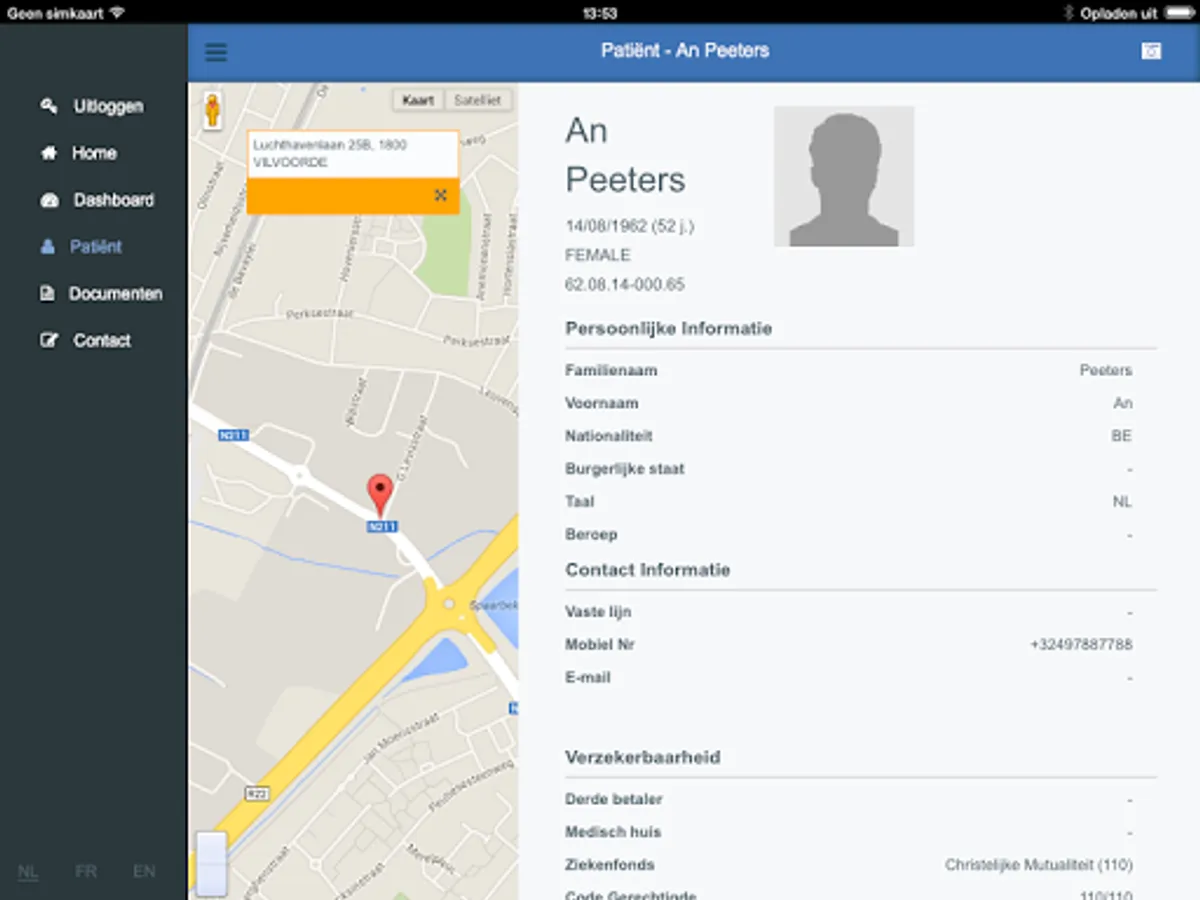1200x900 pixels.
Task: Switch language to NL
Action: pyautogui.click(x=28, y=872)
